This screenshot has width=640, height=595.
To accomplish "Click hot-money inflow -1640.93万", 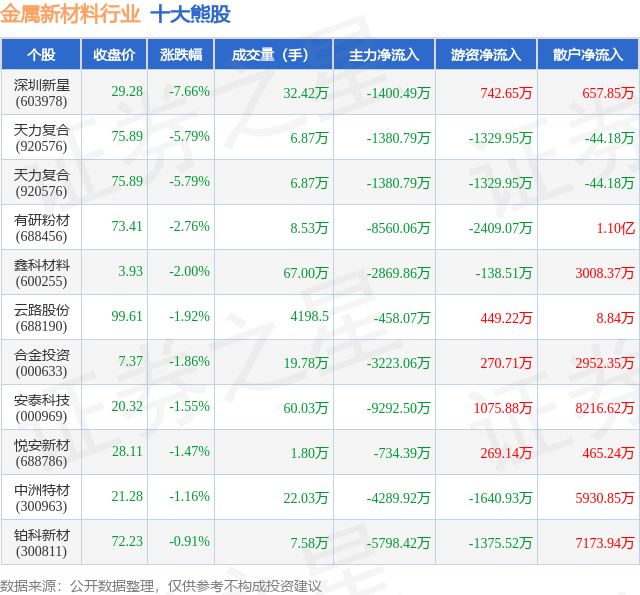I will pyautogui.click(x=500, y=498).
